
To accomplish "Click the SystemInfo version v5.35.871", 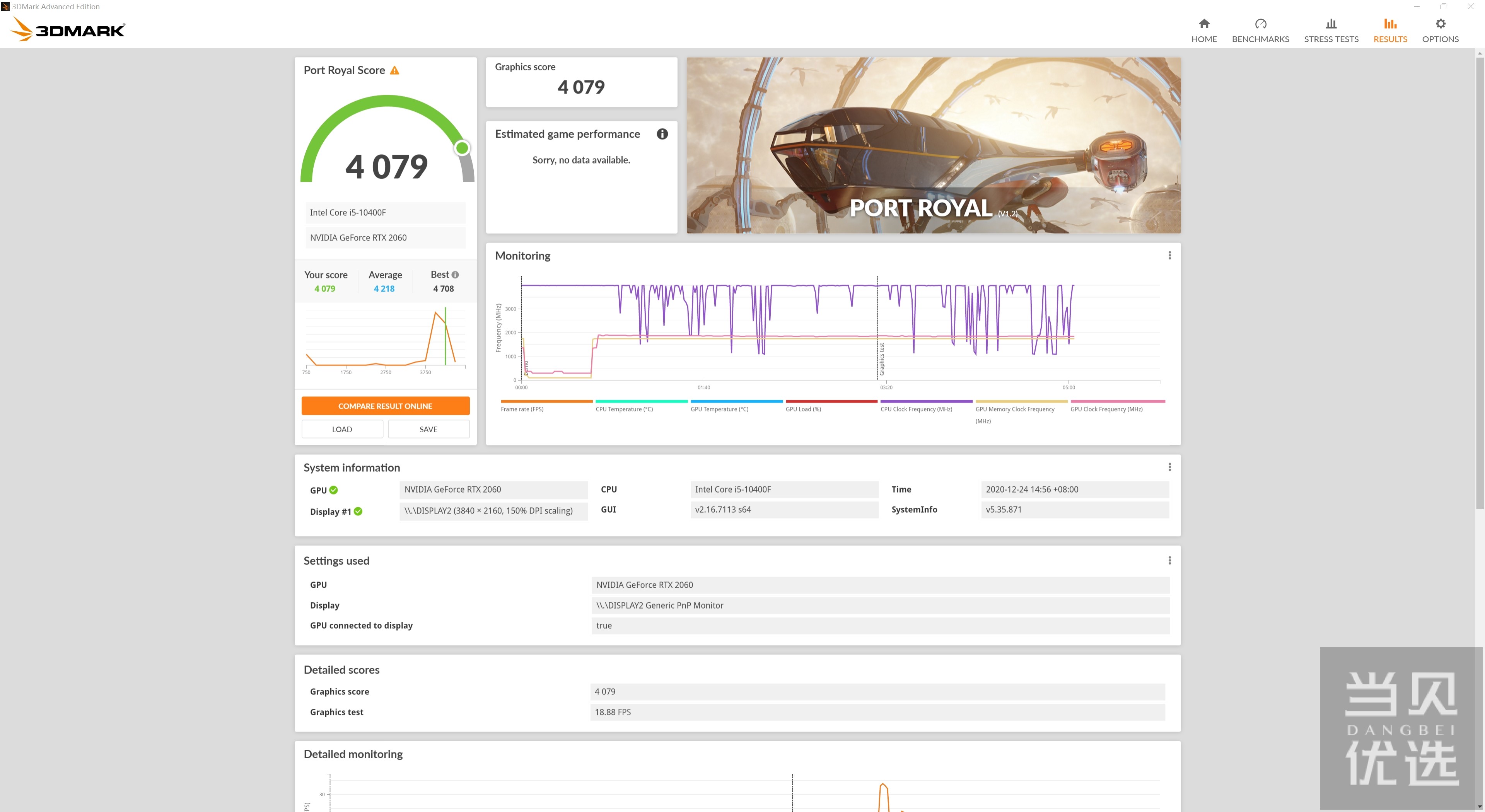I will 1075,510.
